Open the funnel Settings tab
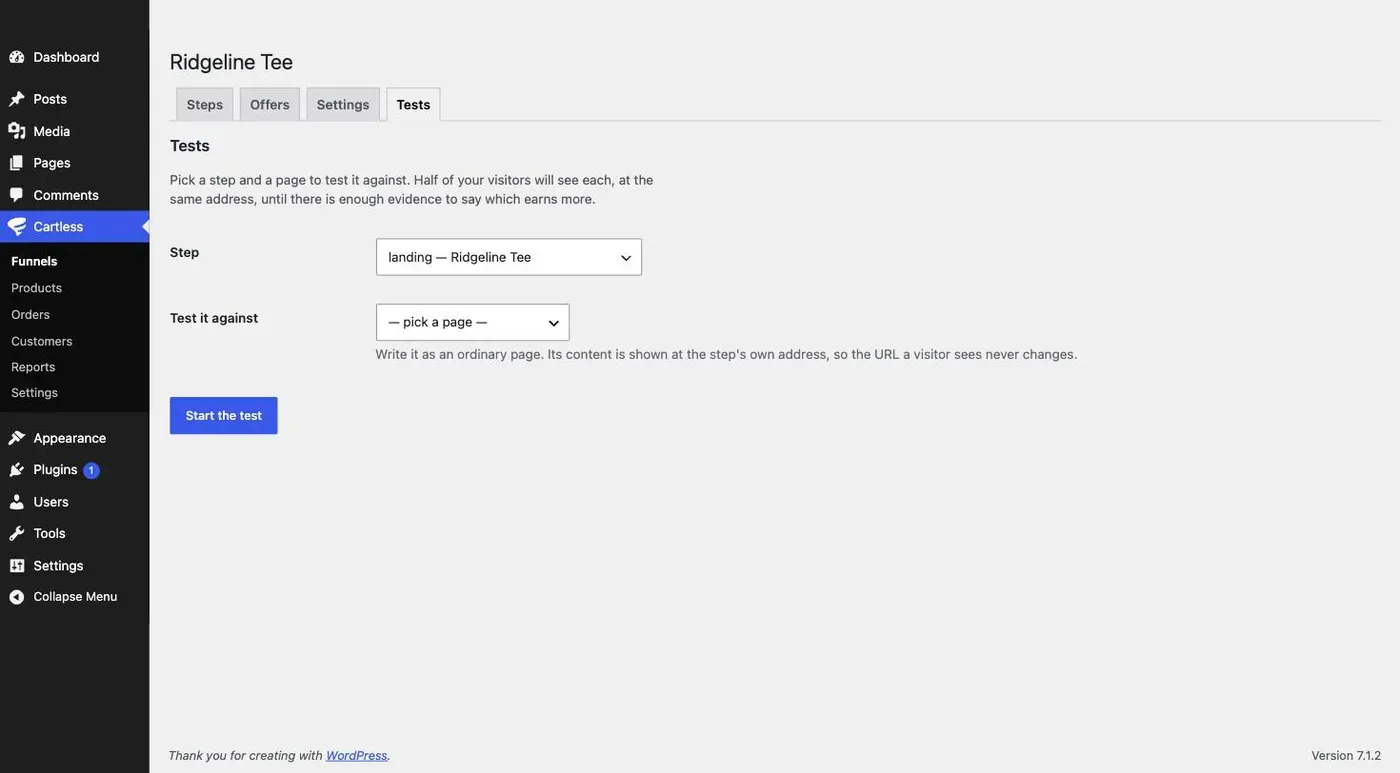Viewport: 1400px width, 773px height. 343,105
